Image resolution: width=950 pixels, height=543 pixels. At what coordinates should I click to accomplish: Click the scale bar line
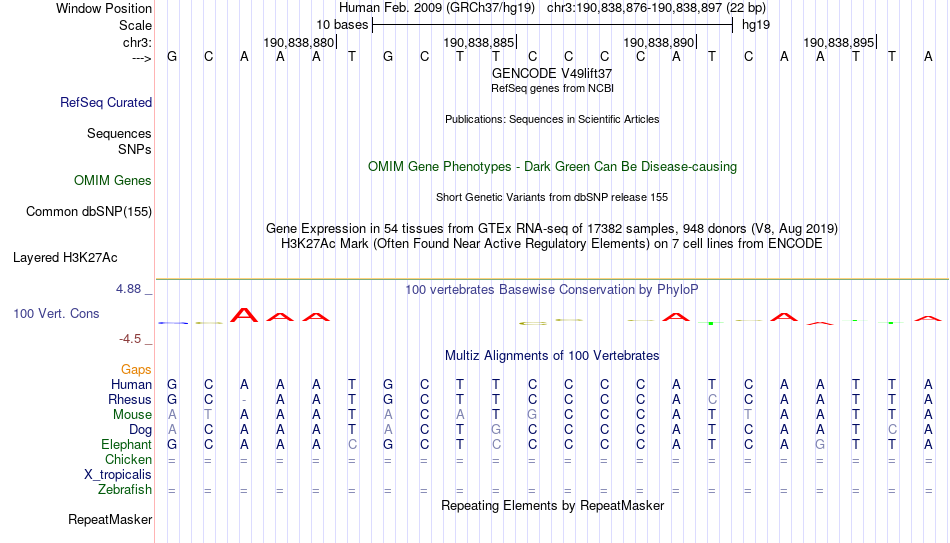point(553,25)
